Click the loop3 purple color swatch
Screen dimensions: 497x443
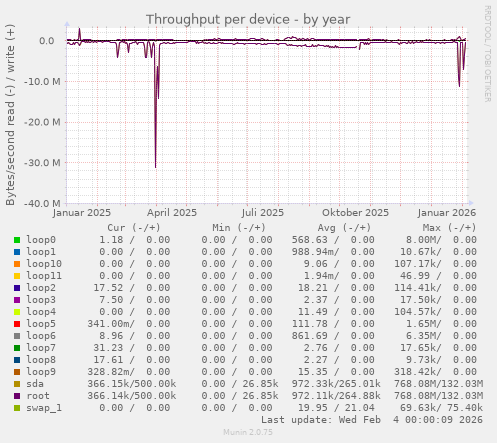[x=17, y=300]
